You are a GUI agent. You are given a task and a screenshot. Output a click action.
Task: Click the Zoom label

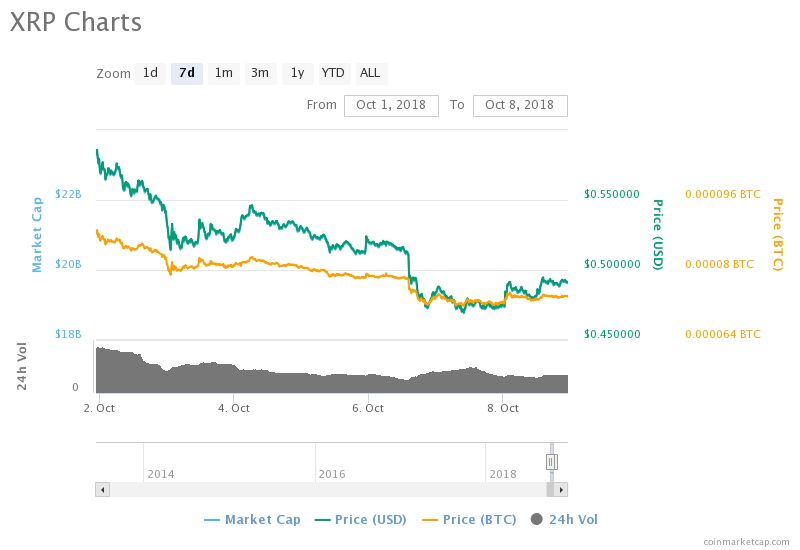click(x=113, y=74)
